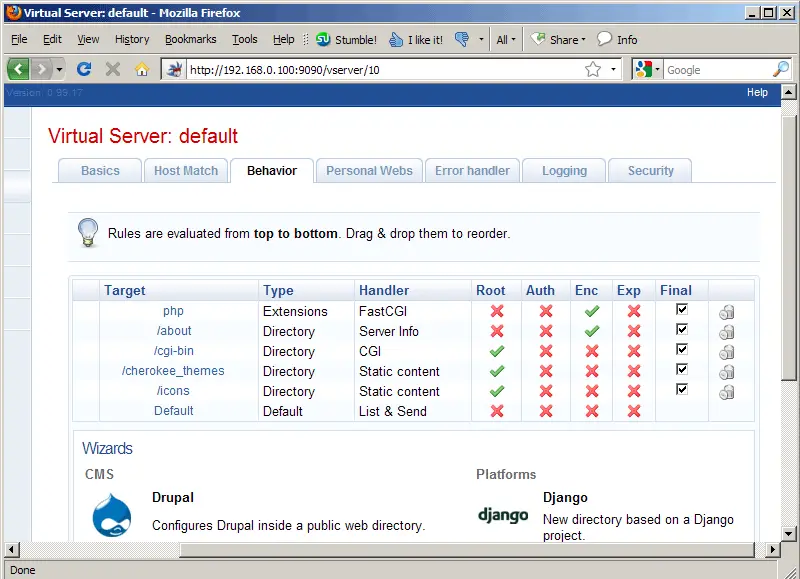
Task: Click the StumbleUpon Stumble! button
Action: (346, 39)
